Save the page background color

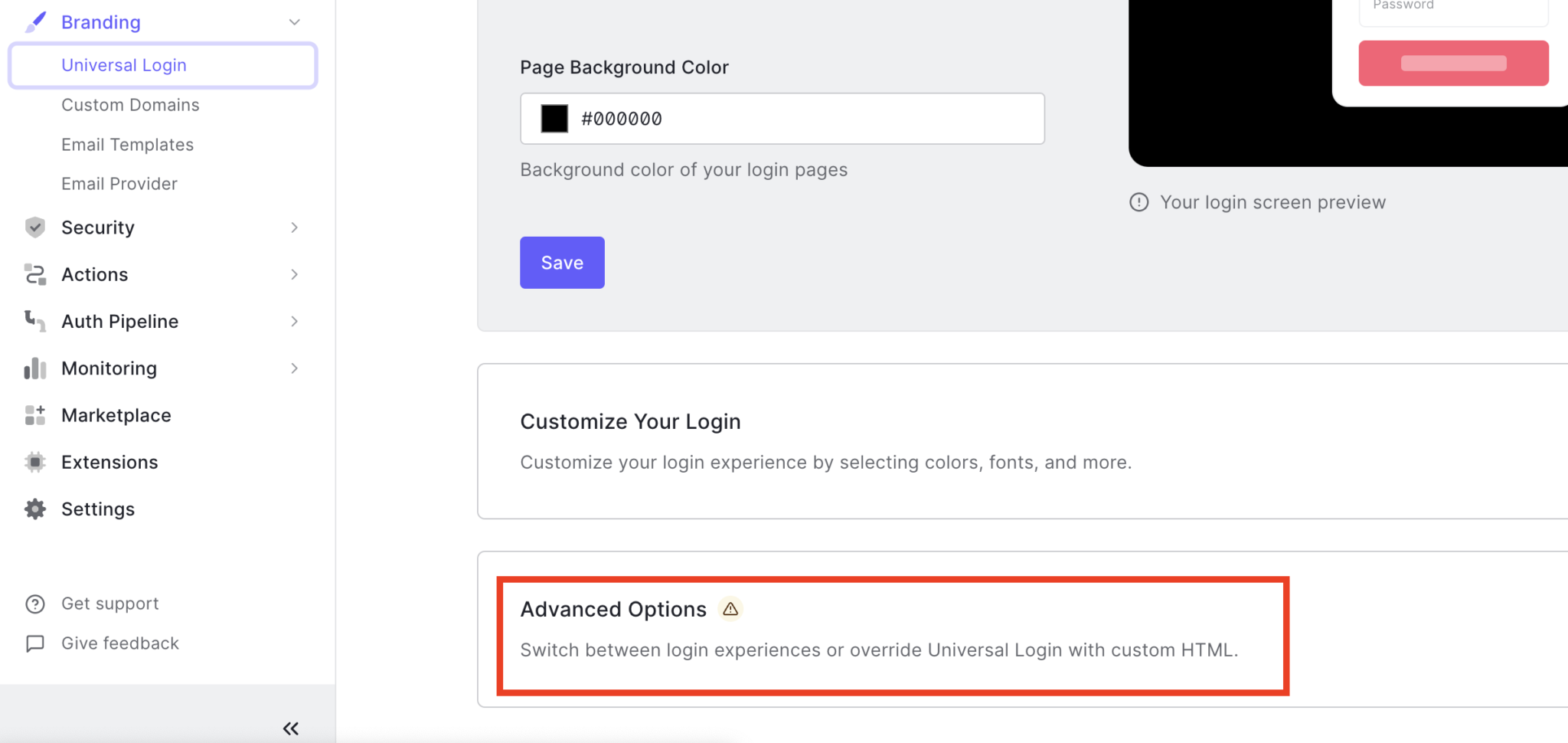561,262
